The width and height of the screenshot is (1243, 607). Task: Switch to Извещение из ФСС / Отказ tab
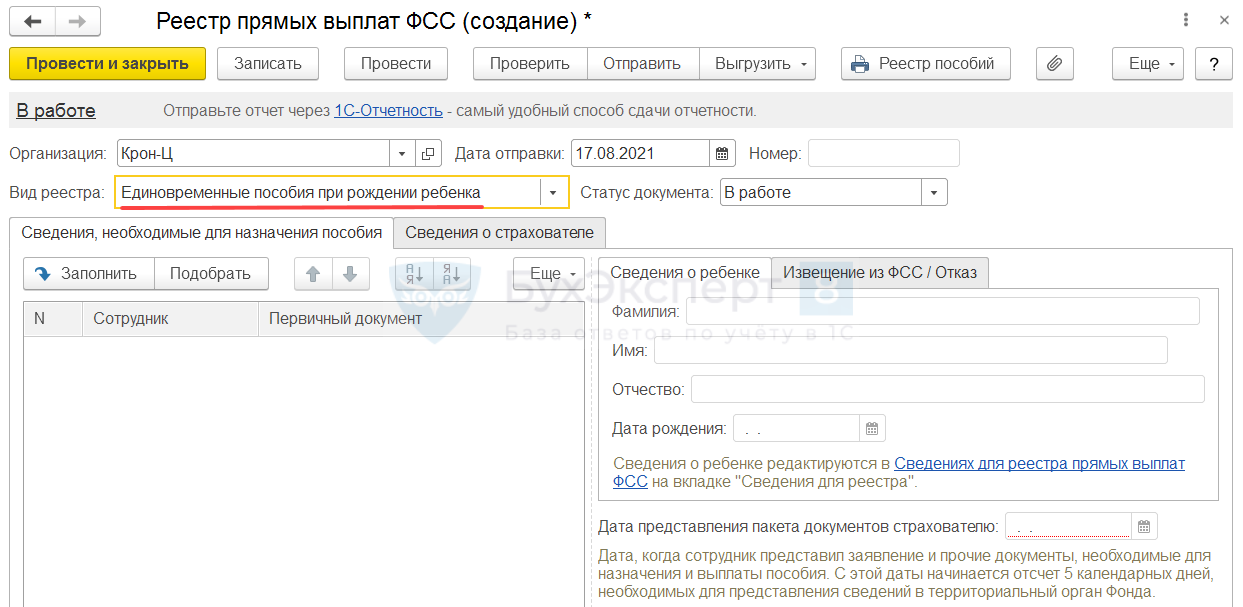(x=879, y=272)
